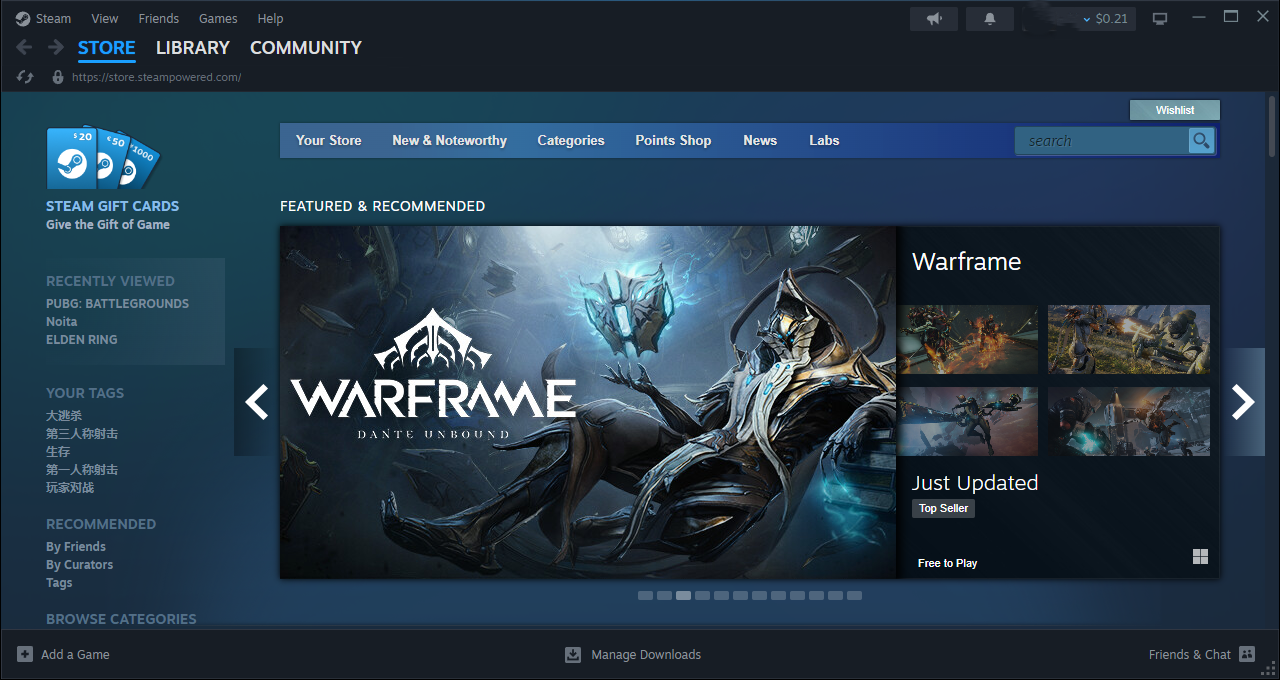Click the plus icon beside Add a Game
1280x680 pixels.
click(25, 654)
